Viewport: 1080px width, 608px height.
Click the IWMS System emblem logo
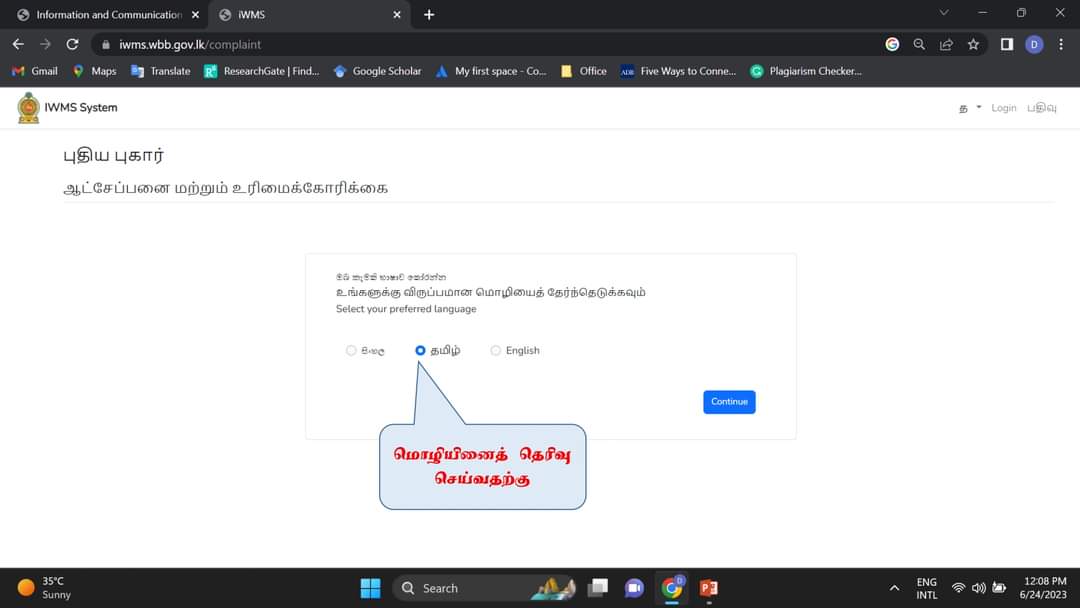(28, 107)
